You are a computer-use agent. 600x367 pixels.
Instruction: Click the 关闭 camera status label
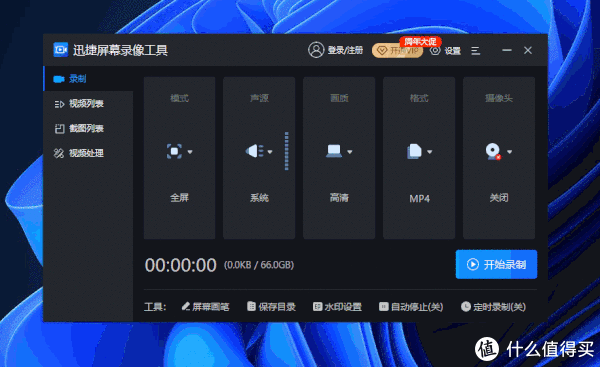499,197
